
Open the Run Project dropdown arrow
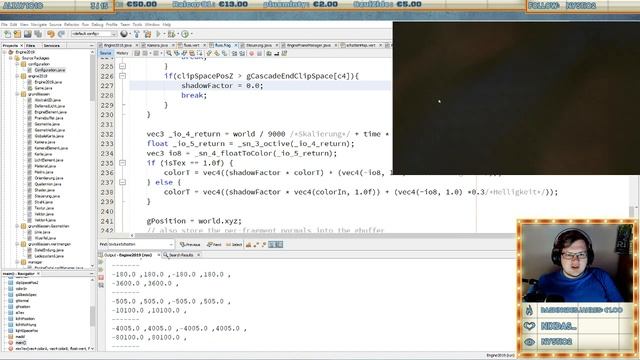(164, 34)
